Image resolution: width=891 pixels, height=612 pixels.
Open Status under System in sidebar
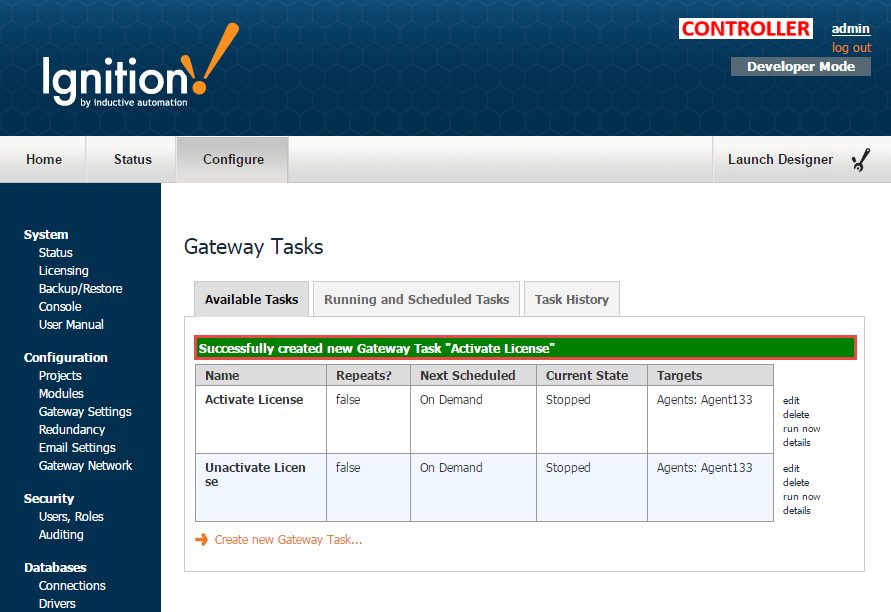(56, 252)
